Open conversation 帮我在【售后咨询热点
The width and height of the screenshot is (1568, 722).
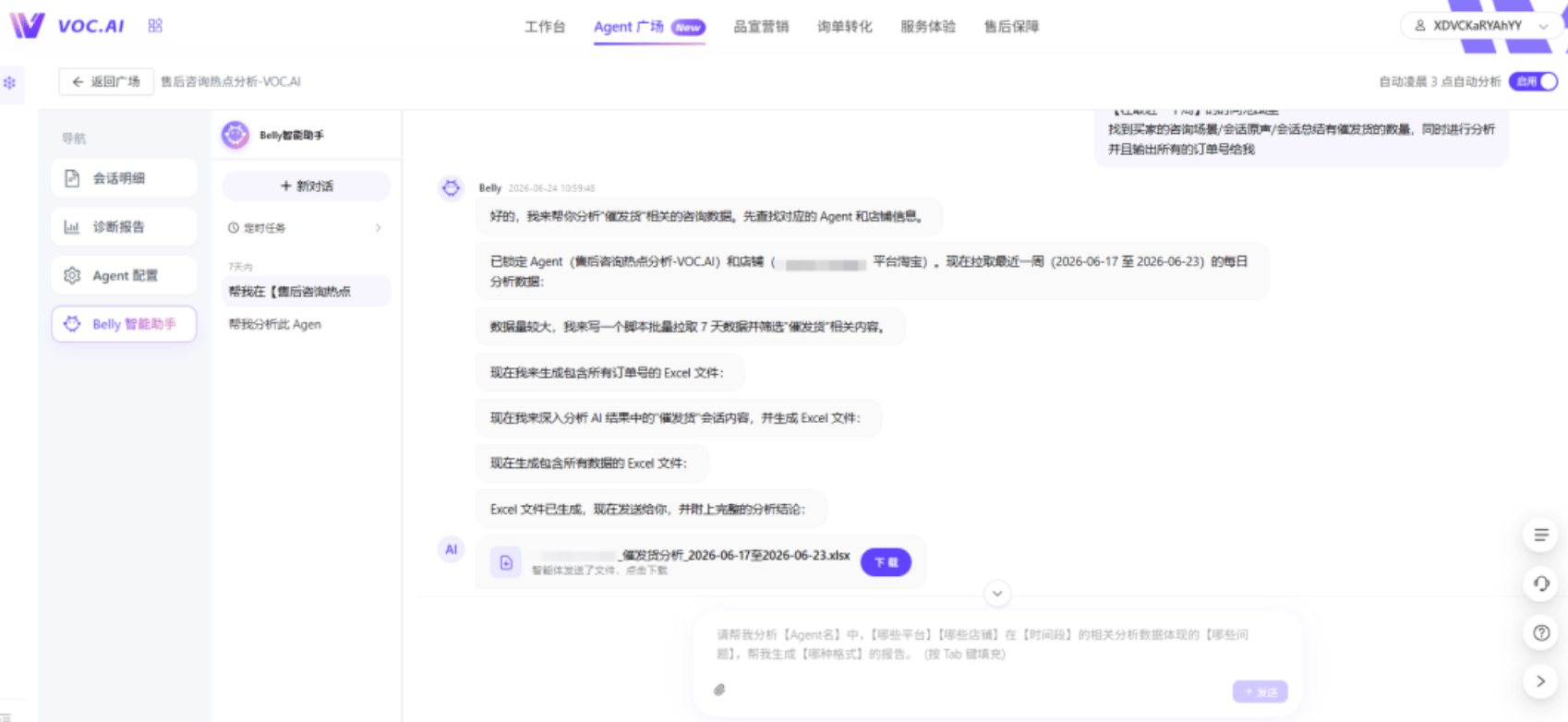[x=307, y=292]
